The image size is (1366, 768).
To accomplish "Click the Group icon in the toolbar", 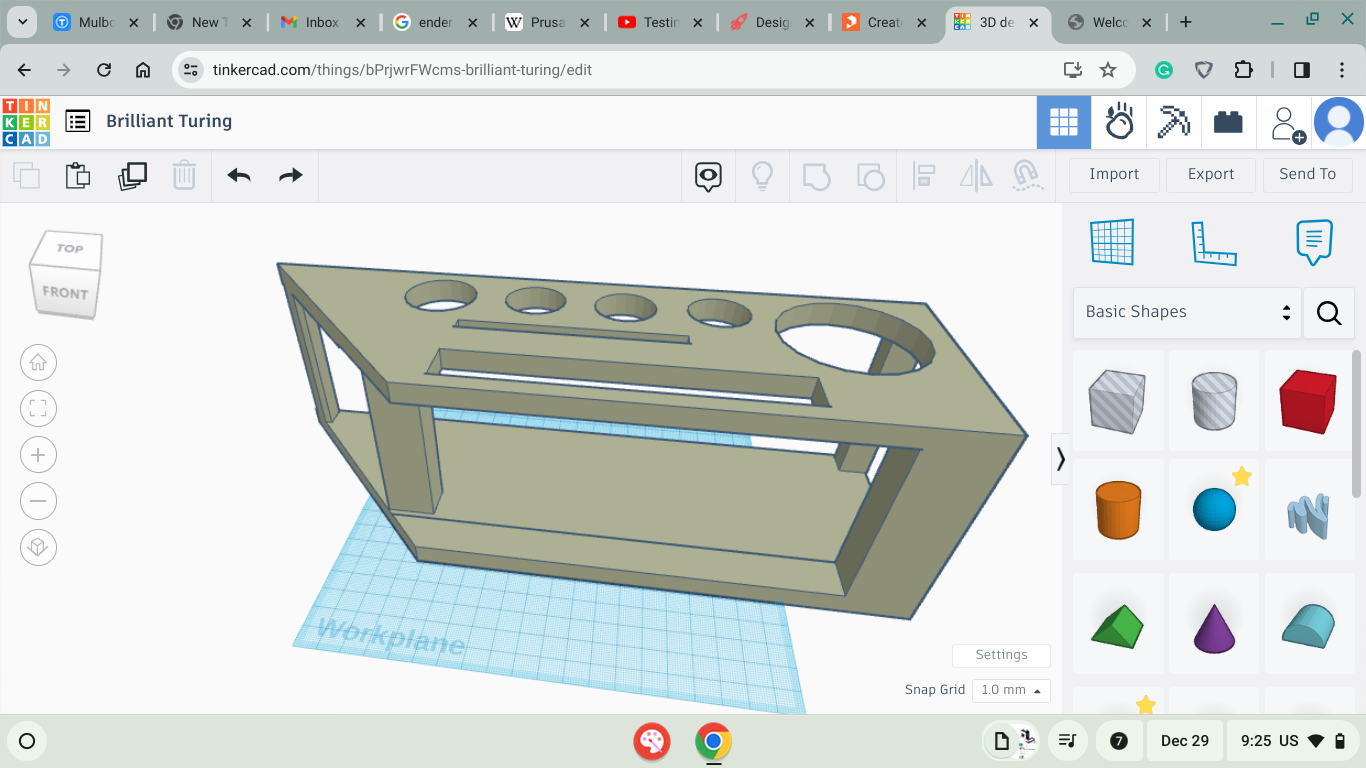I will pyautogui.click(x=817, y=175).
